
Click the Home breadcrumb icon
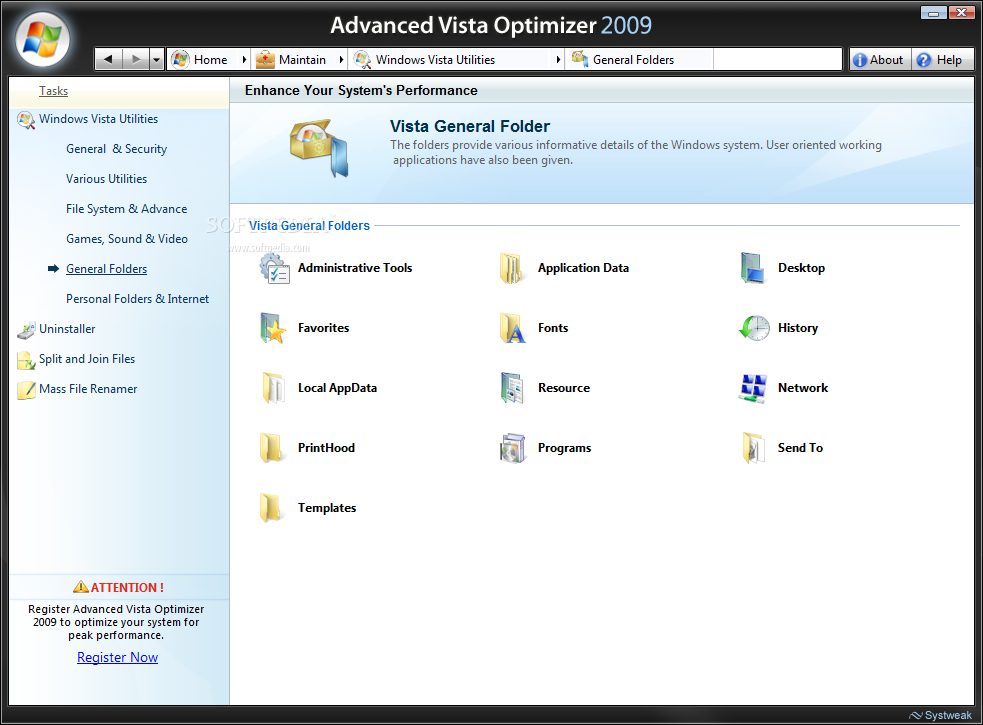[181, 60]
